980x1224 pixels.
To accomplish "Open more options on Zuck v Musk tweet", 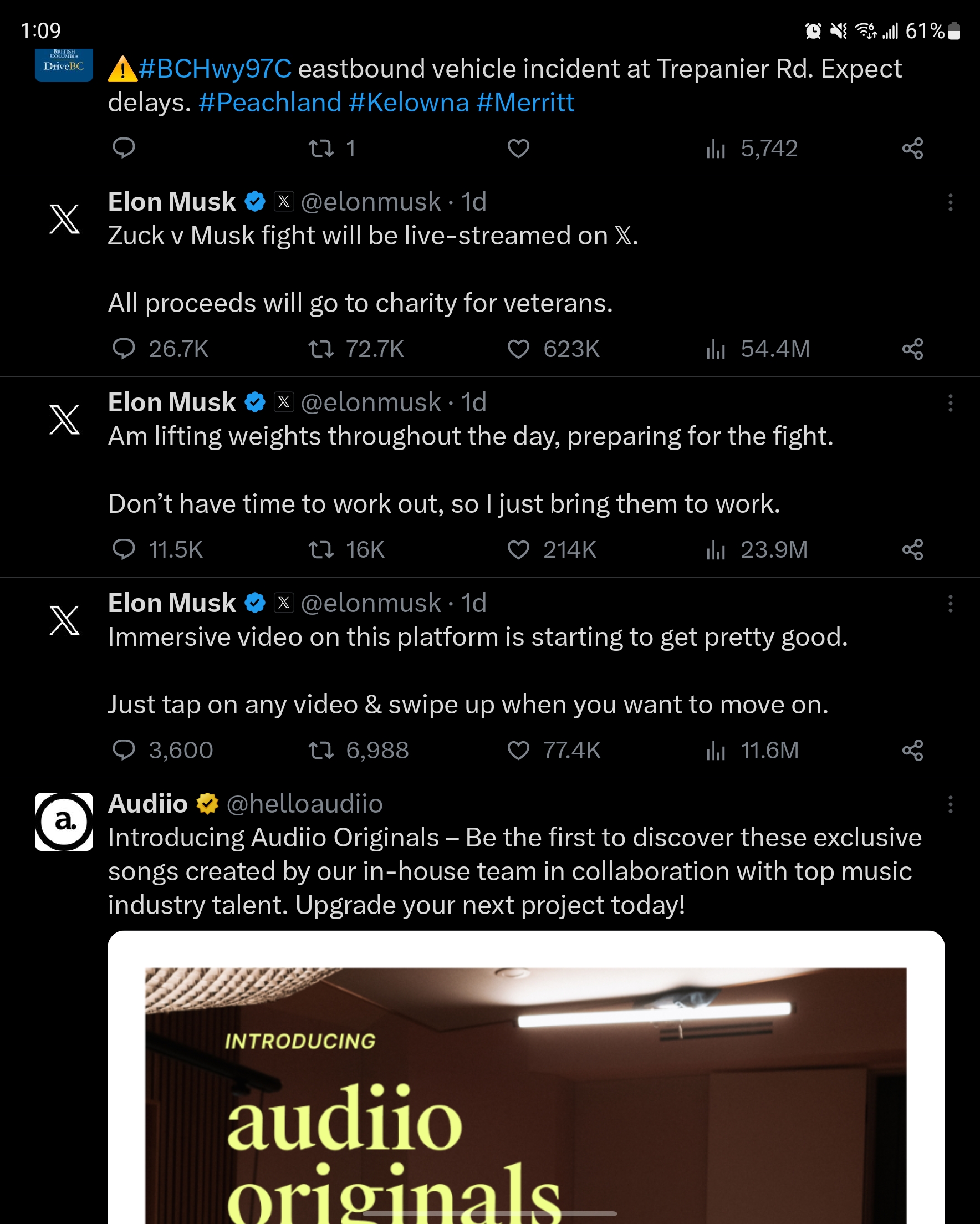I will (x=950, y=203).
